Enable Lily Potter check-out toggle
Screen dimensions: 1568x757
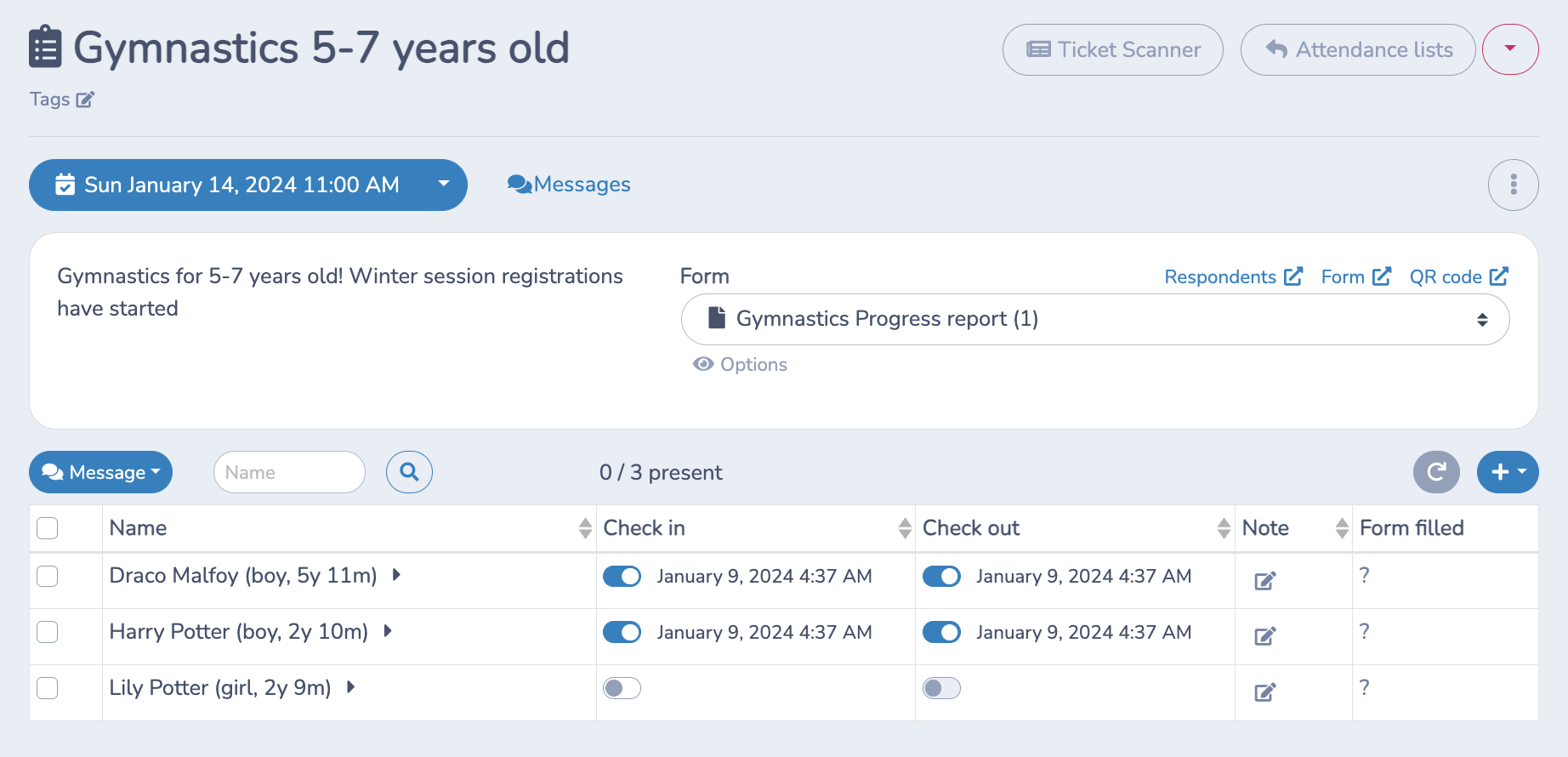941,688
